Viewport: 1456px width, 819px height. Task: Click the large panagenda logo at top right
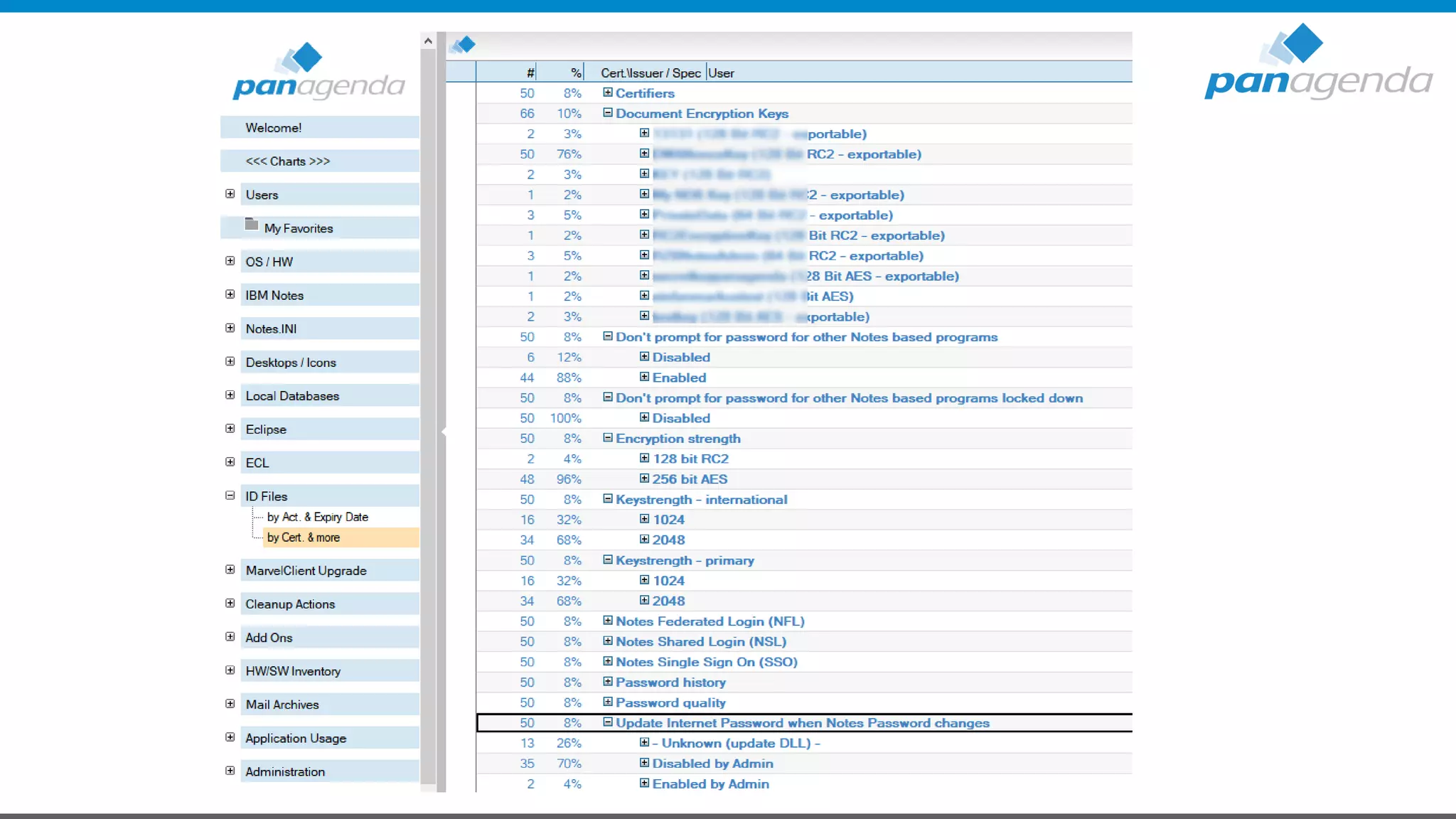pyautogui.click(x=1317, y=63)
